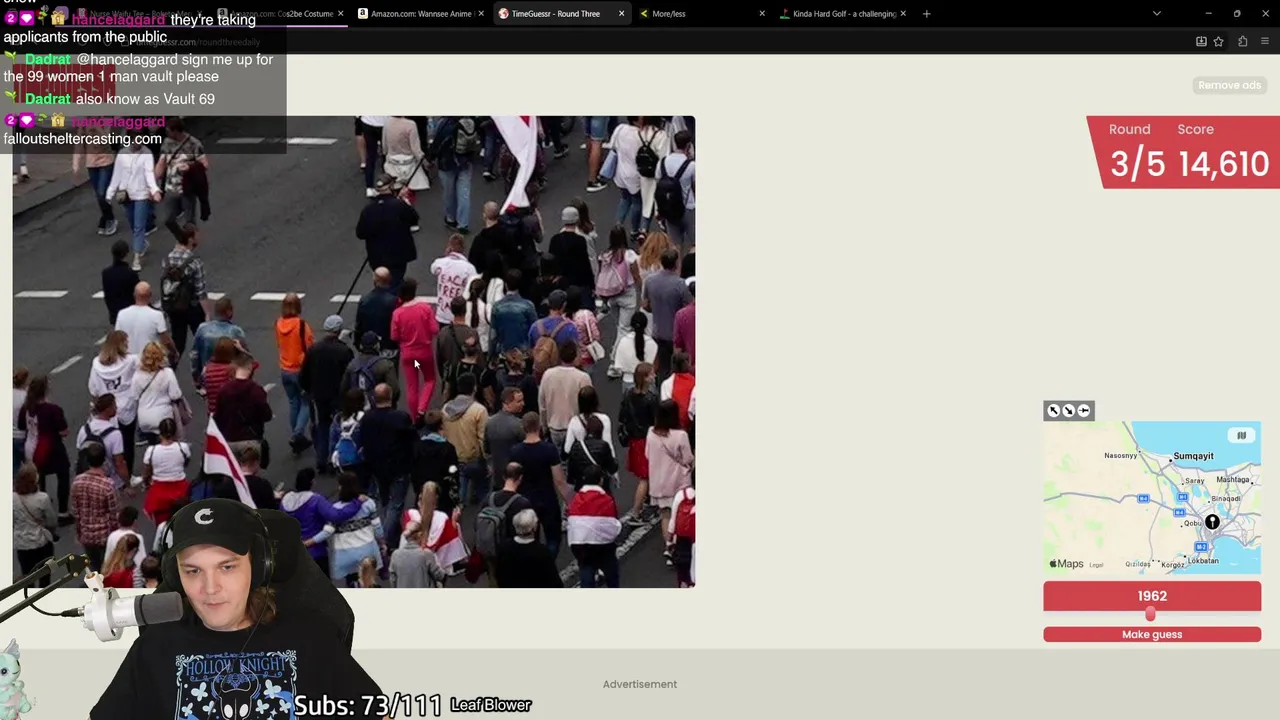Switch to the Kinda Hard Golf tab
The height and width of the screenshot is (720, 1280).
click(843, 14)
